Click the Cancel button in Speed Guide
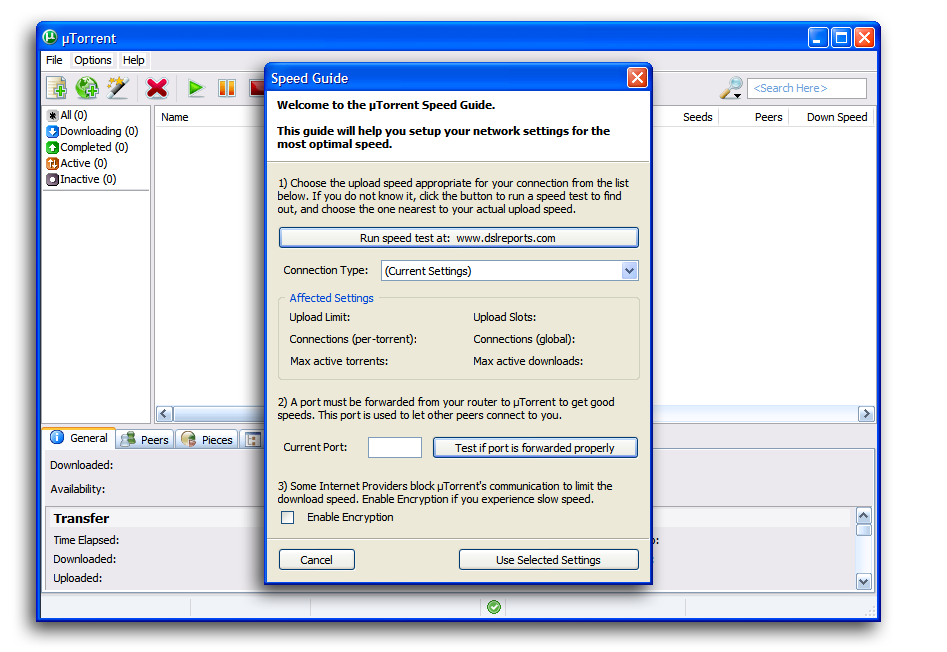This screenshot has width=947, height=652. pyautogui.click(x=316, y=560)
